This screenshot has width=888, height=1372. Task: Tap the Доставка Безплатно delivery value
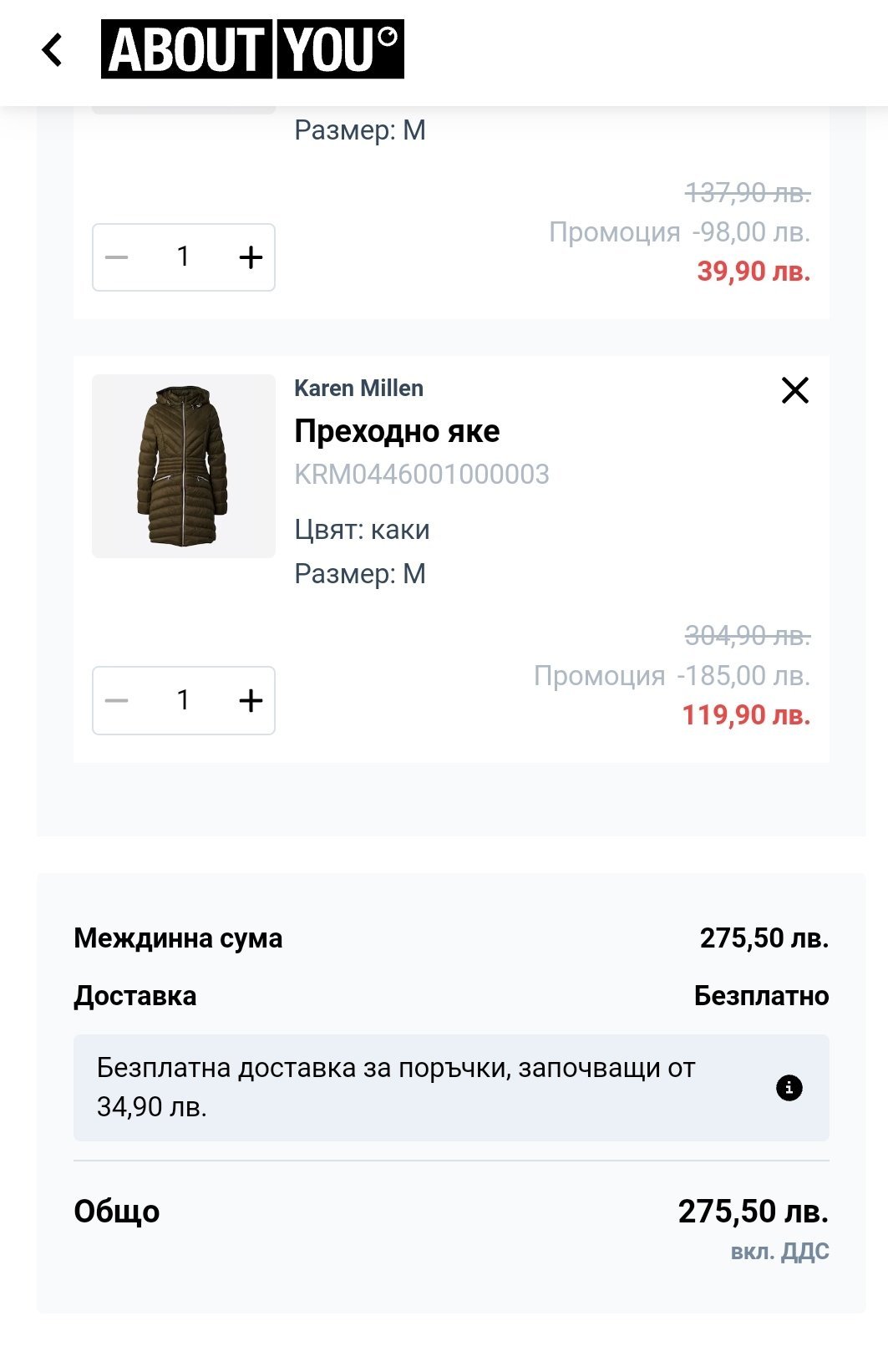pyautogui.click(x=761, y=996)
